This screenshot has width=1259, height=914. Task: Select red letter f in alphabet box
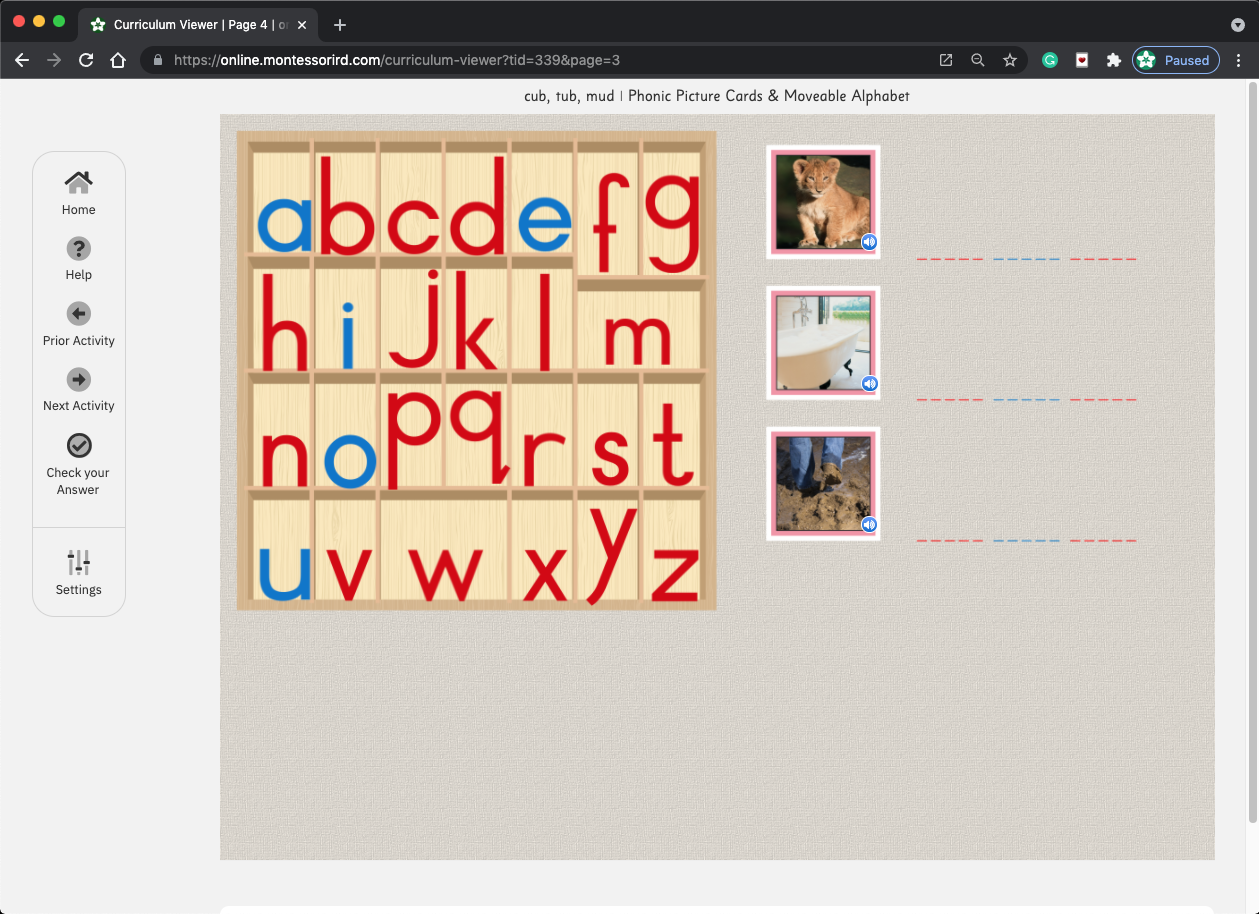click(x=611, y=221)
